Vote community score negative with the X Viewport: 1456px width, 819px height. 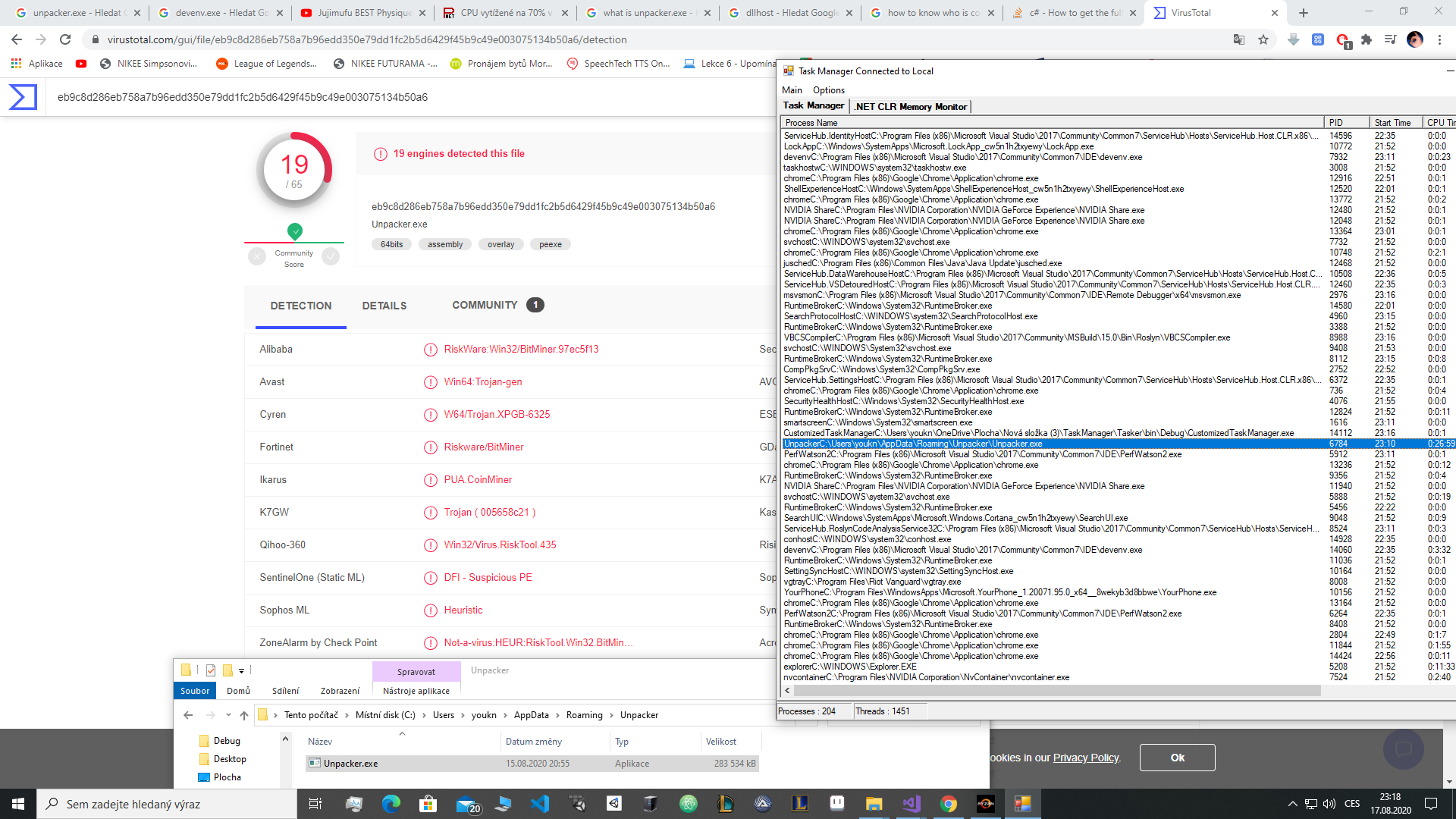point(257,256)
